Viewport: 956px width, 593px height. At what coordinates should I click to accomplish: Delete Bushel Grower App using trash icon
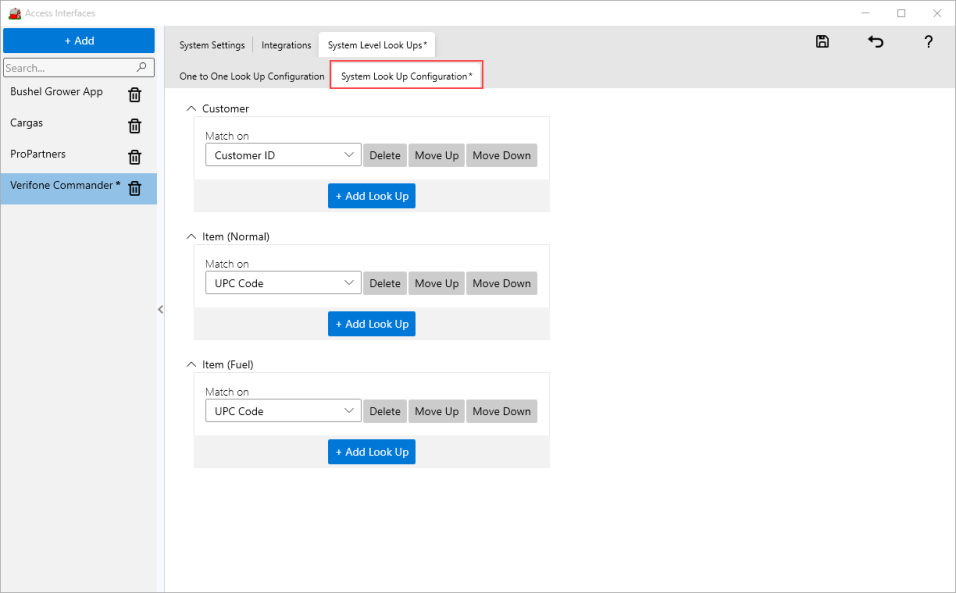(x=135, y=95)
